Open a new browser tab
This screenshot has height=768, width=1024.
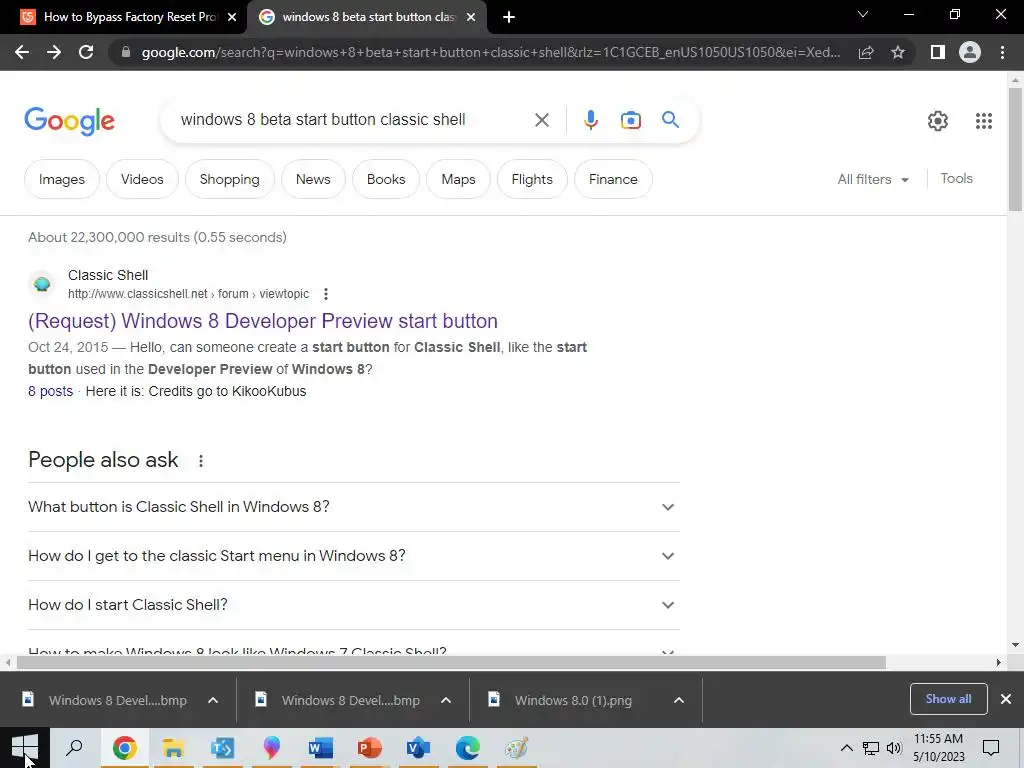(509, 18)
